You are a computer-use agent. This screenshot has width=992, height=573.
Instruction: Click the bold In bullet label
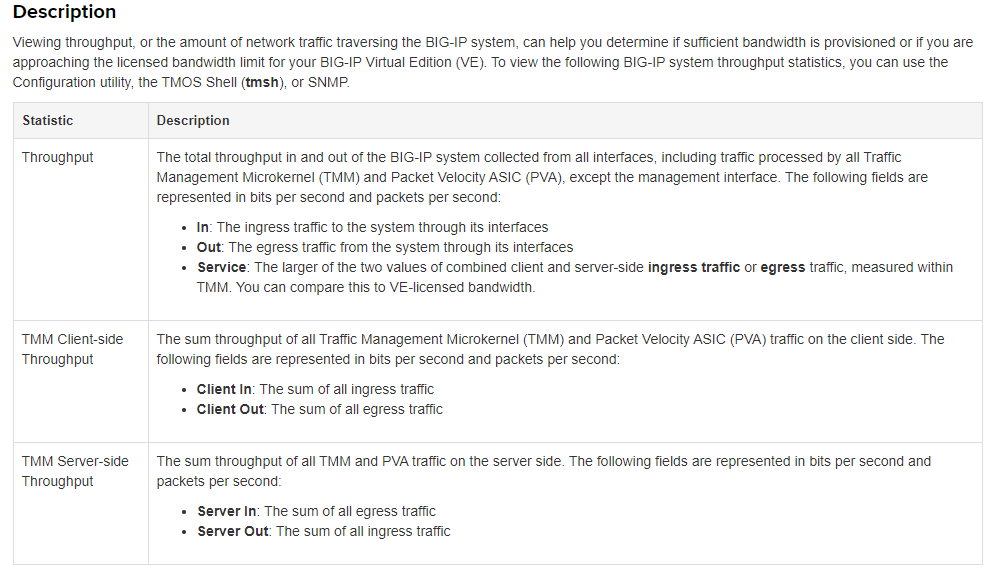tap(203, 227)
